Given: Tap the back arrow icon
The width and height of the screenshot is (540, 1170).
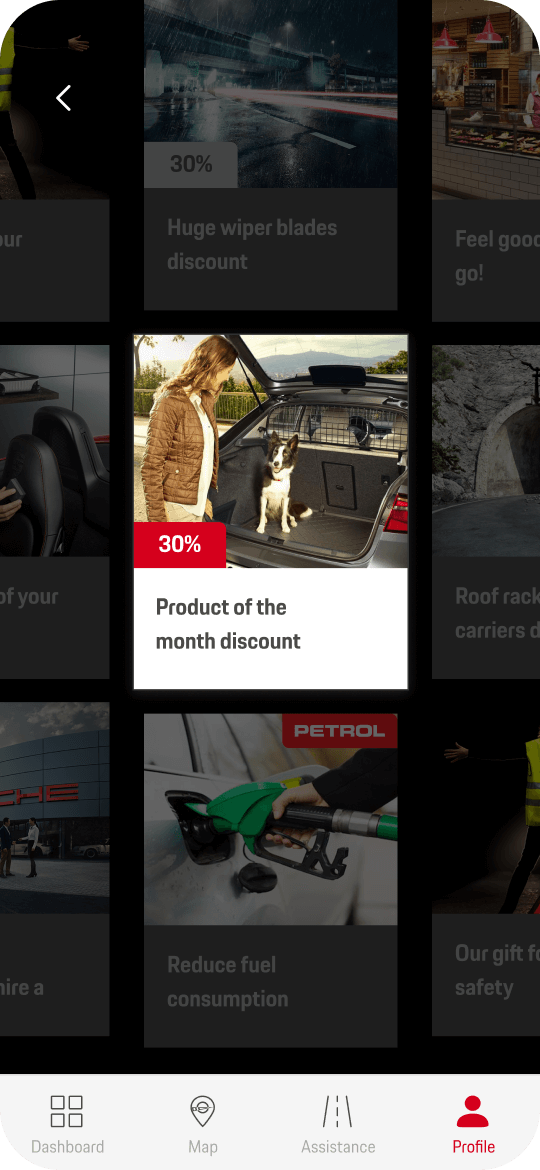Looking at the screenshot, I should click(63, 98).
